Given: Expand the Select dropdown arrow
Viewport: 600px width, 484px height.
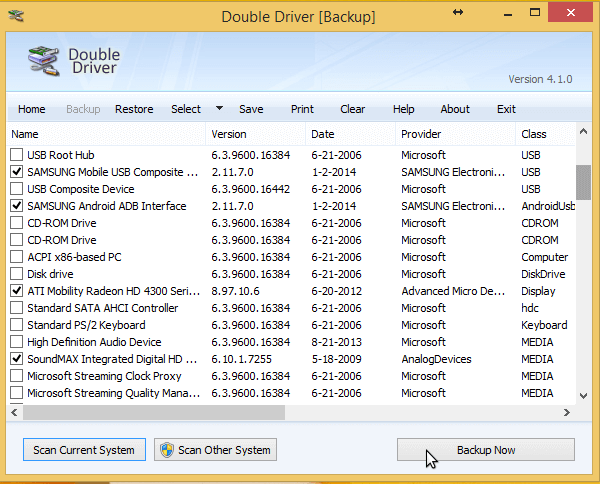Looking at the screenshot, I should [x=219, y=109].
